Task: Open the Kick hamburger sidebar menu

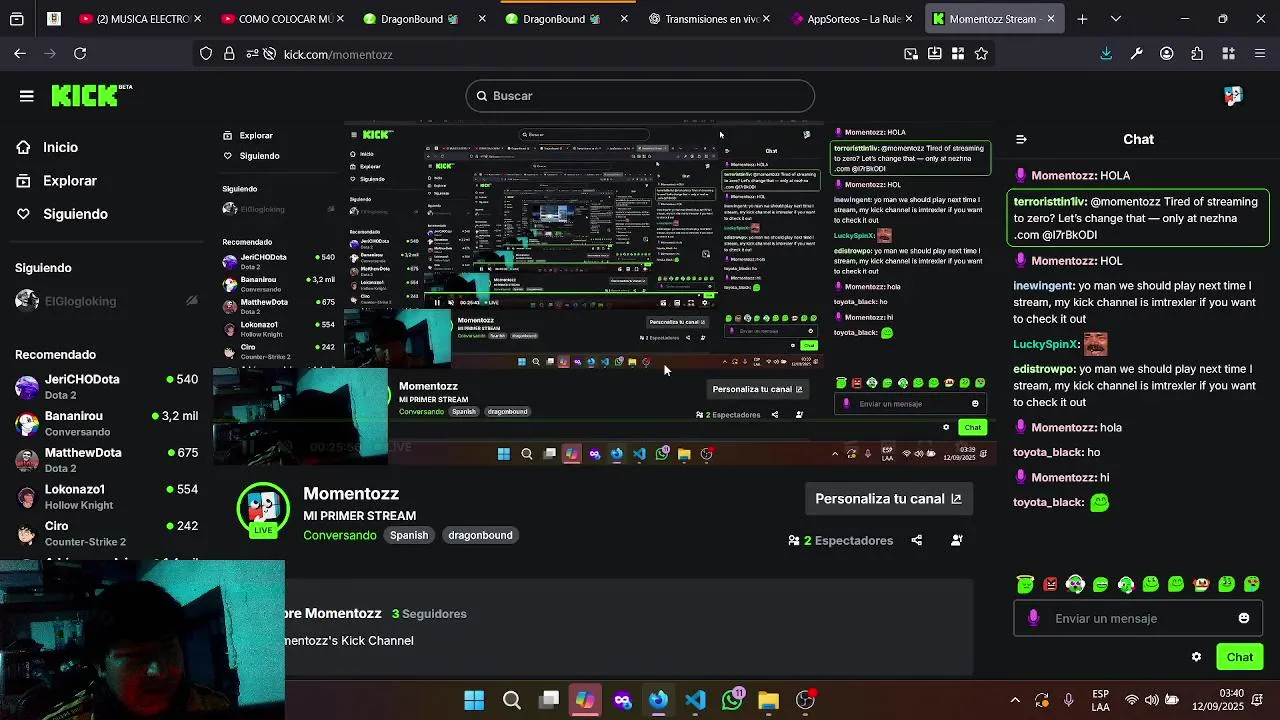Action: pos(27,96)
